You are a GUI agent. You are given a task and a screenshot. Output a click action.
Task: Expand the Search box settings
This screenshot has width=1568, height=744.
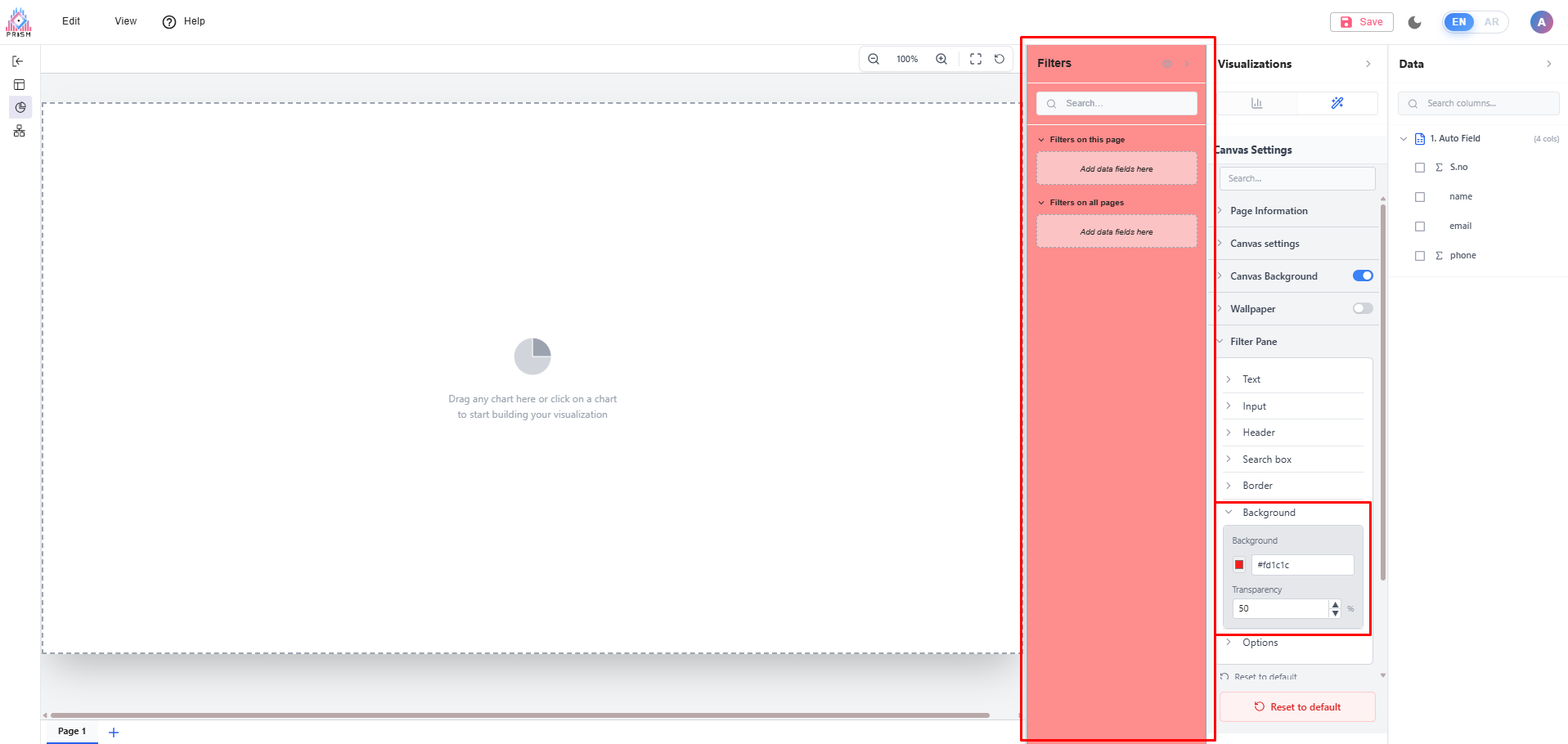tap(1267, 459)
